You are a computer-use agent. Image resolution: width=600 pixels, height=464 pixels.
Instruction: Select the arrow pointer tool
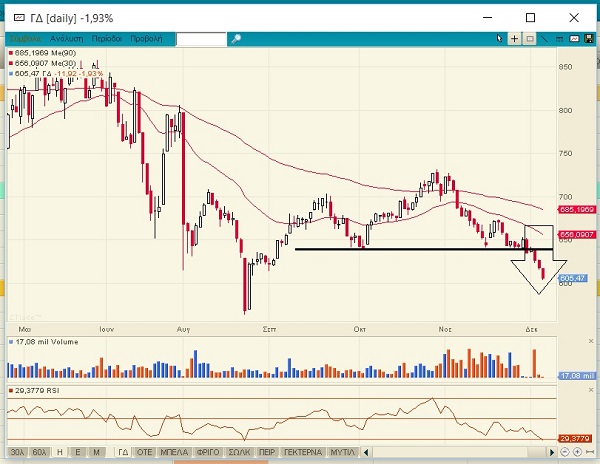(x=499, y=39)
